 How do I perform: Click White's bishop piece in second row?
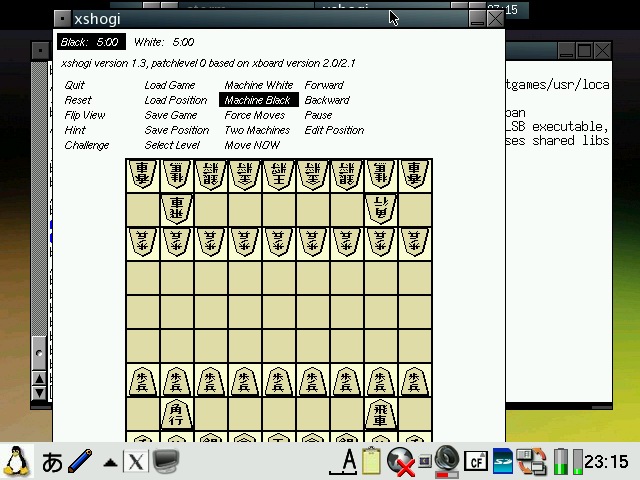381,209
